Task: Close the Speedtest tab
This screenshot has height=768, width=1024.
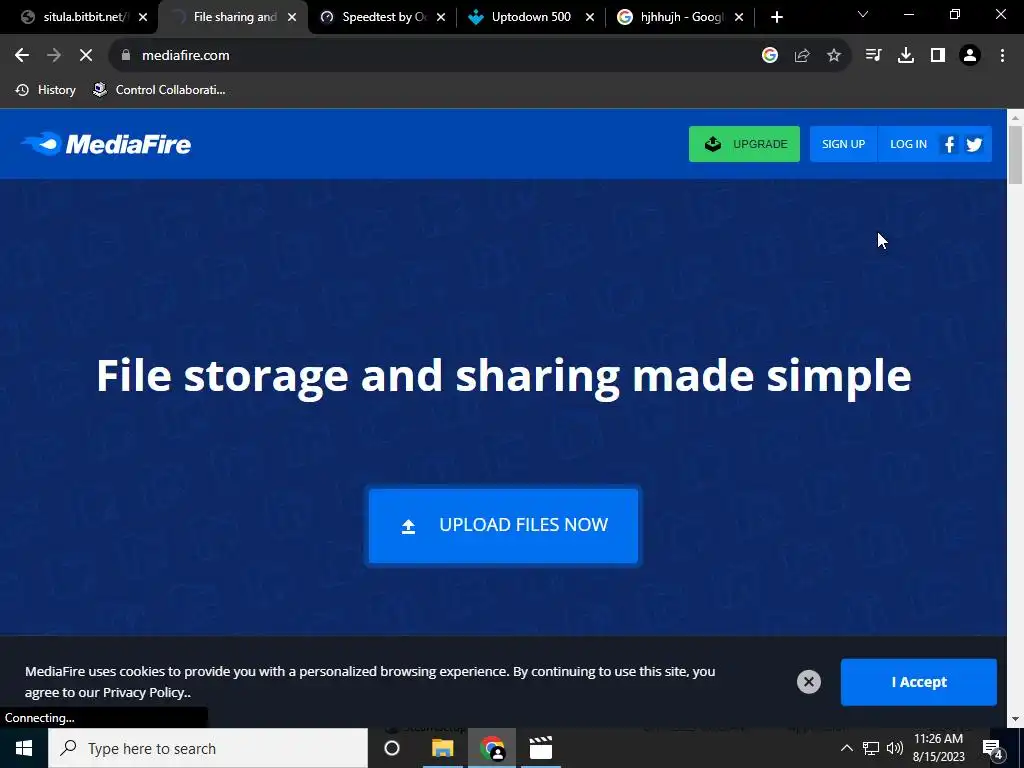Action: tap(441, 18)
